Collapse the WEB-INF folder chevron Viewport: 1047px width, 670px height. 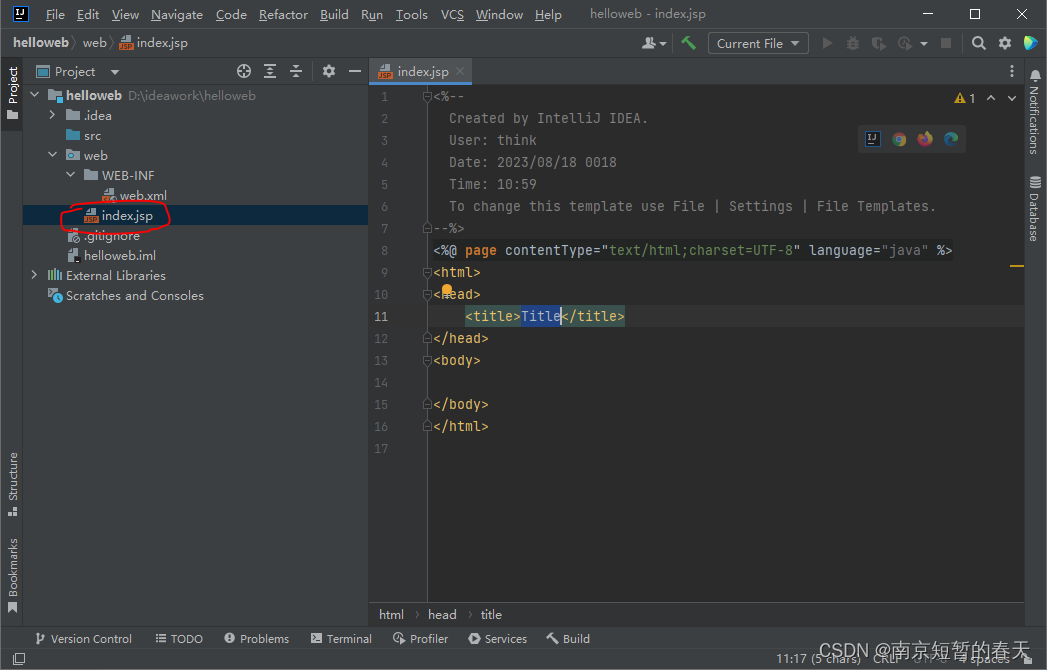[x=70, y=175]
